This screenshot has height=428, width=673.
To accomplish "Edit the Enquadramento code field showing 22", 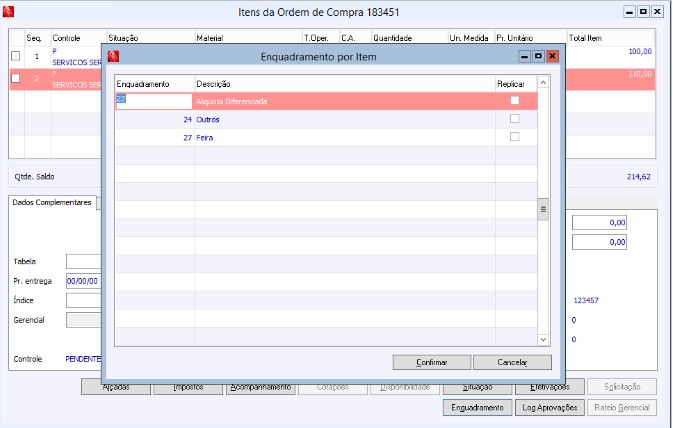I will pyautogui.click(x=154, y=101).
